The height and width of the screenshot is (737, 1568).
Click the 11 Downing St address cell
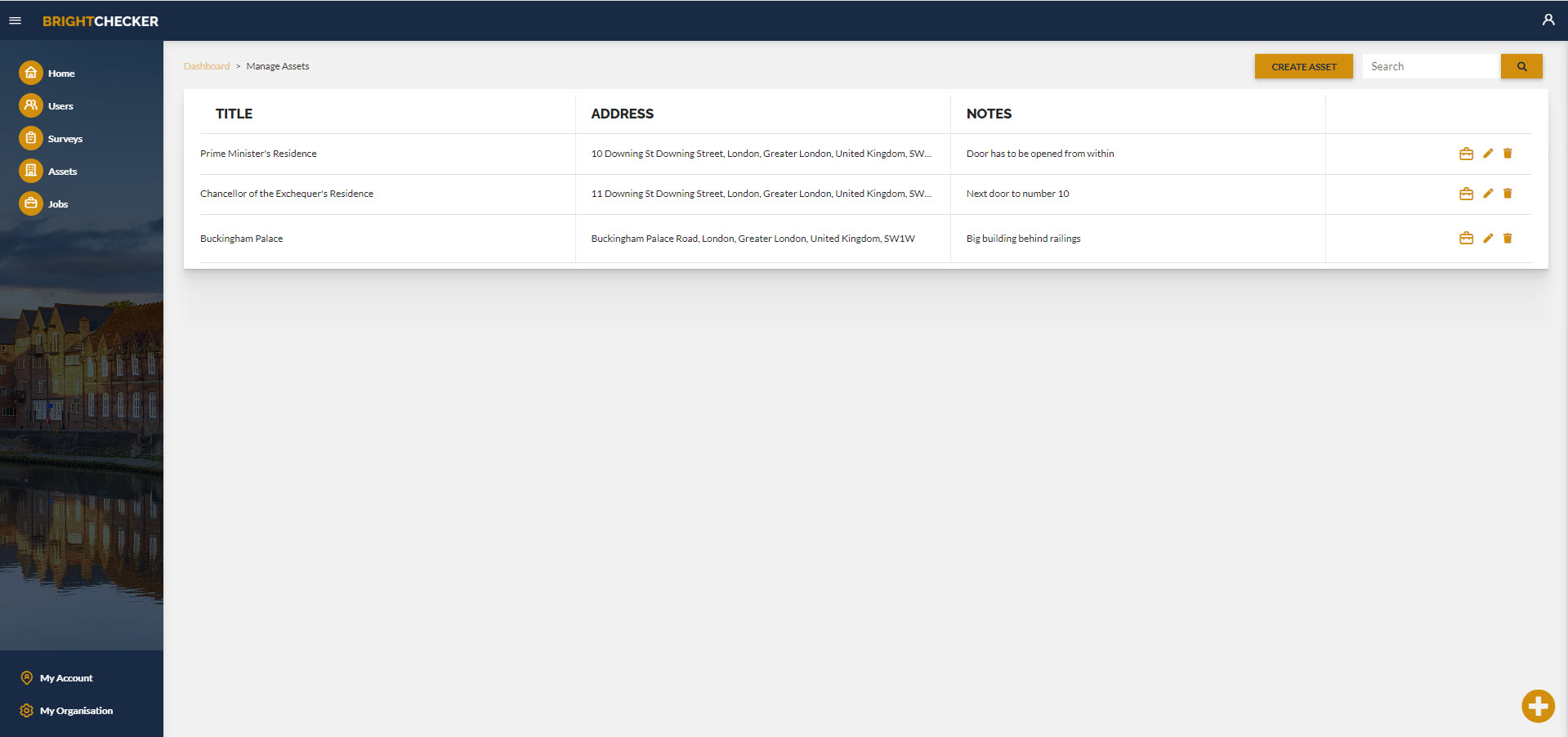click(761, 194)
